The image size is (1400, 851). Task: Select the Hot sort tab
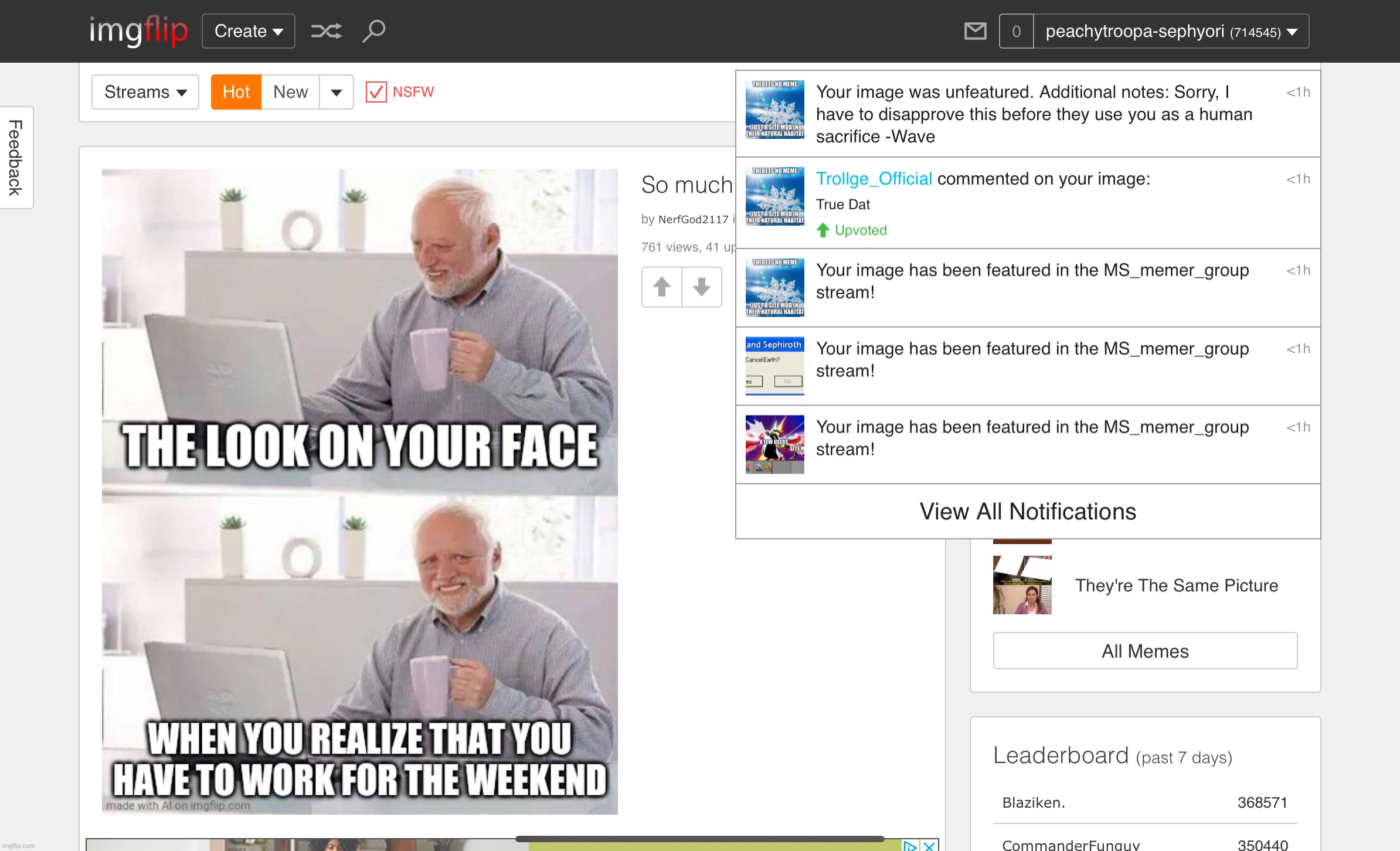pos(236,92)
